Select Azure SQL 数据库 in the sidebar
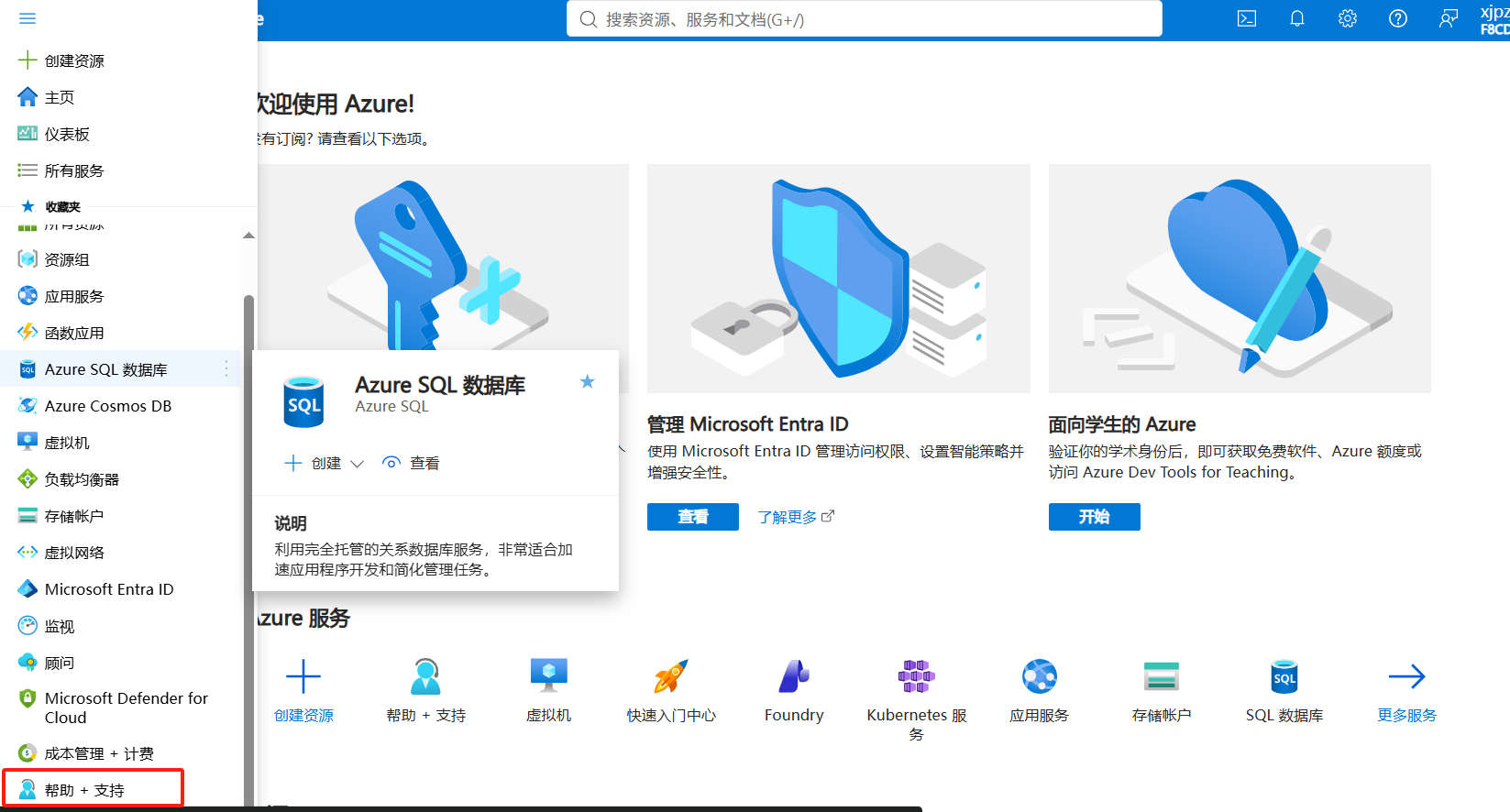 [120, 369]
